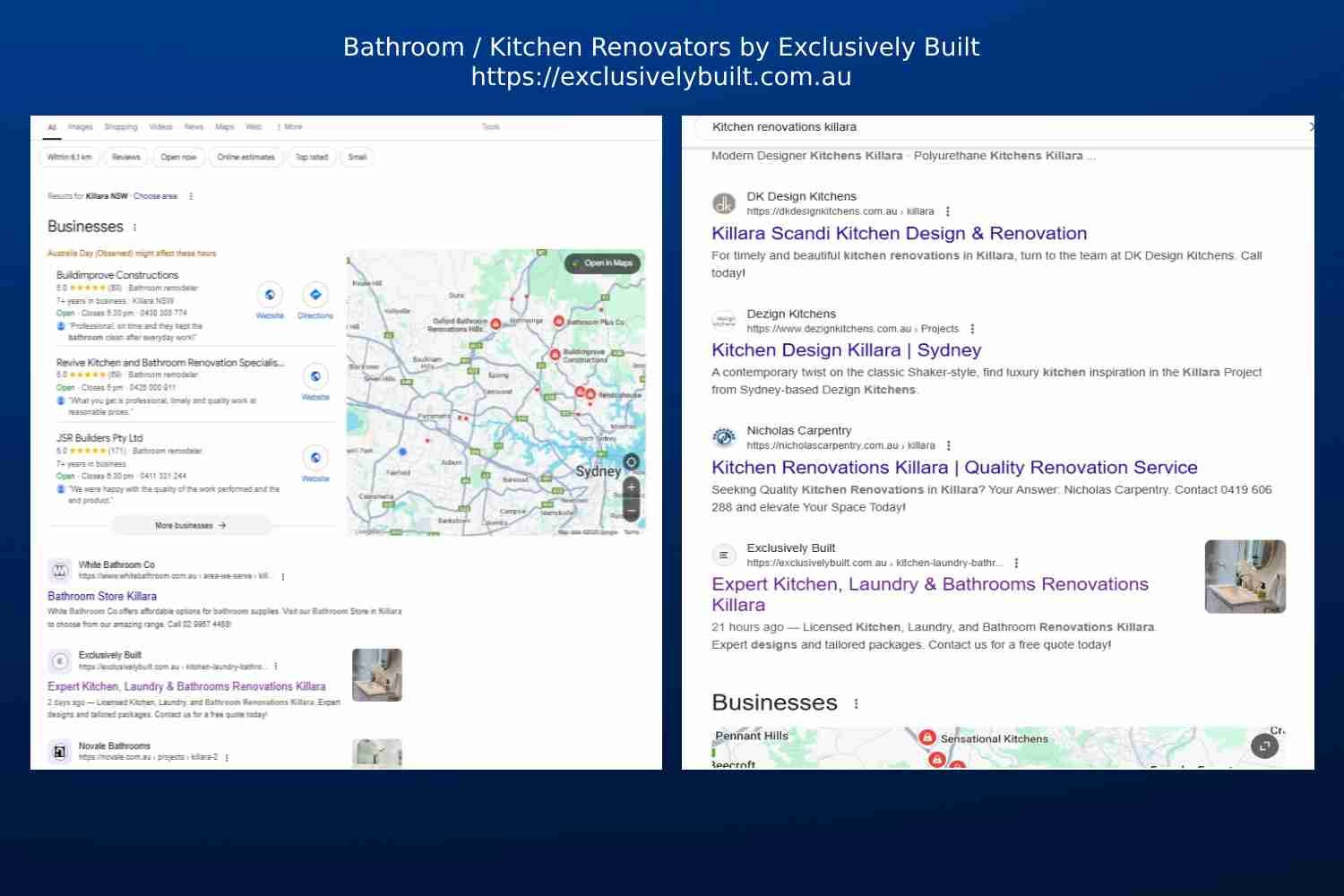Click map zoom out minus button
This screenshot has width=1344, height=896.
click(x=632, y=511)
